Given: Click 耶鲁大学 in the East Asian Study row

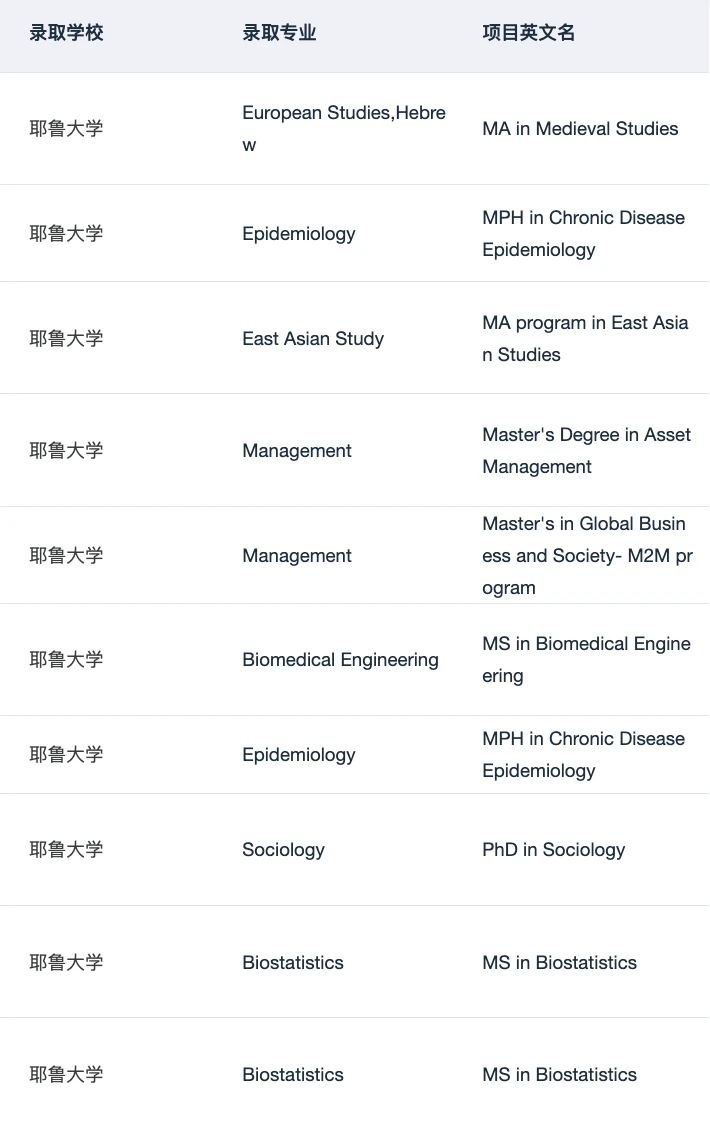Looking at the screenshot, I should 66,338.
